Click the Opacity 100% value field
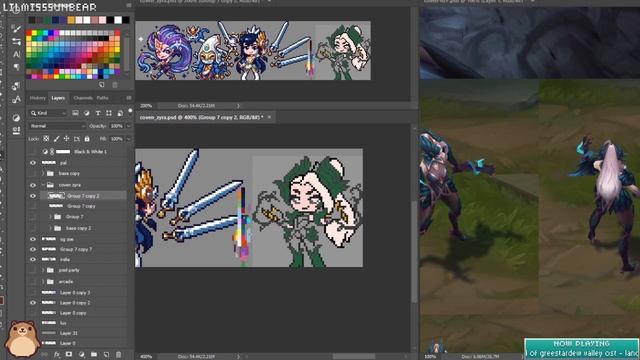Viewport: 640px width, 360px height. click(x=117, y=126)
